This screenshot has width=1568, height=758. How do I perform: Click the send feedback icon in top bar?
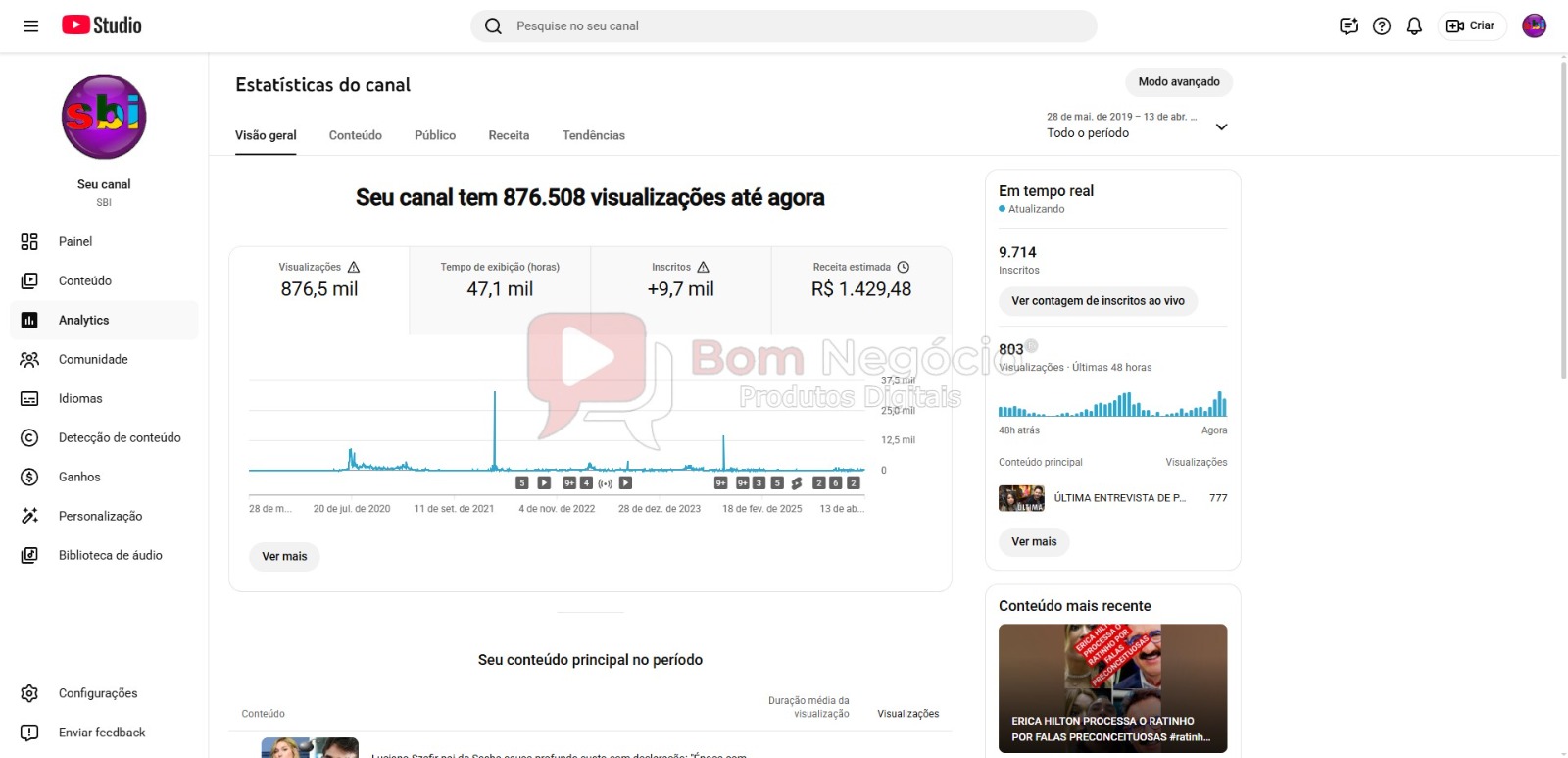point(1348,26)
